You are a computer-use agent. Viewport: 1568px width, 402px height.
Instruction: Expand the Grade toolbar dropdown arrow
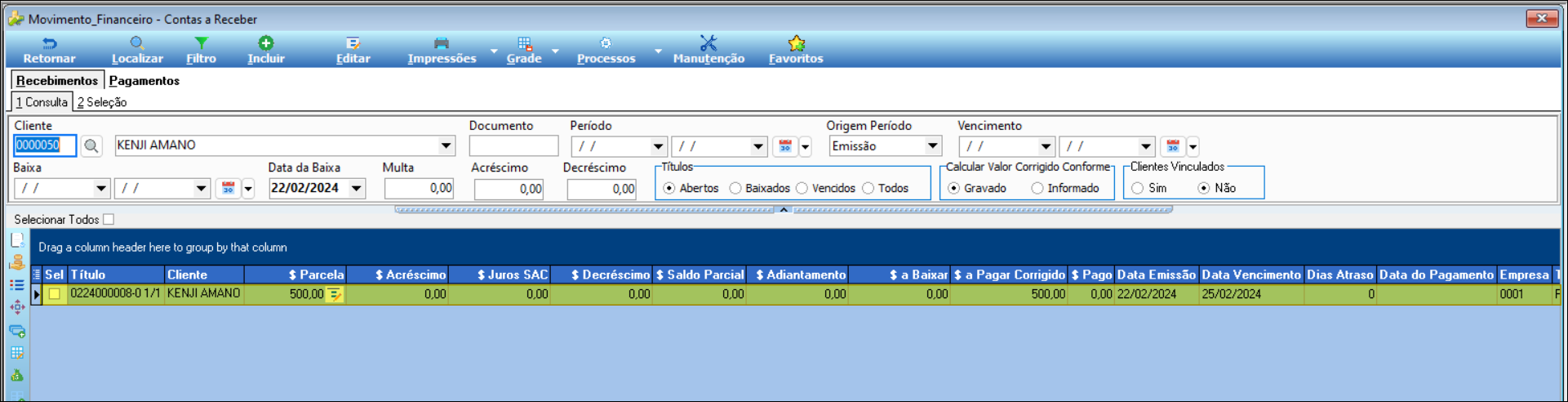point(556,51)
